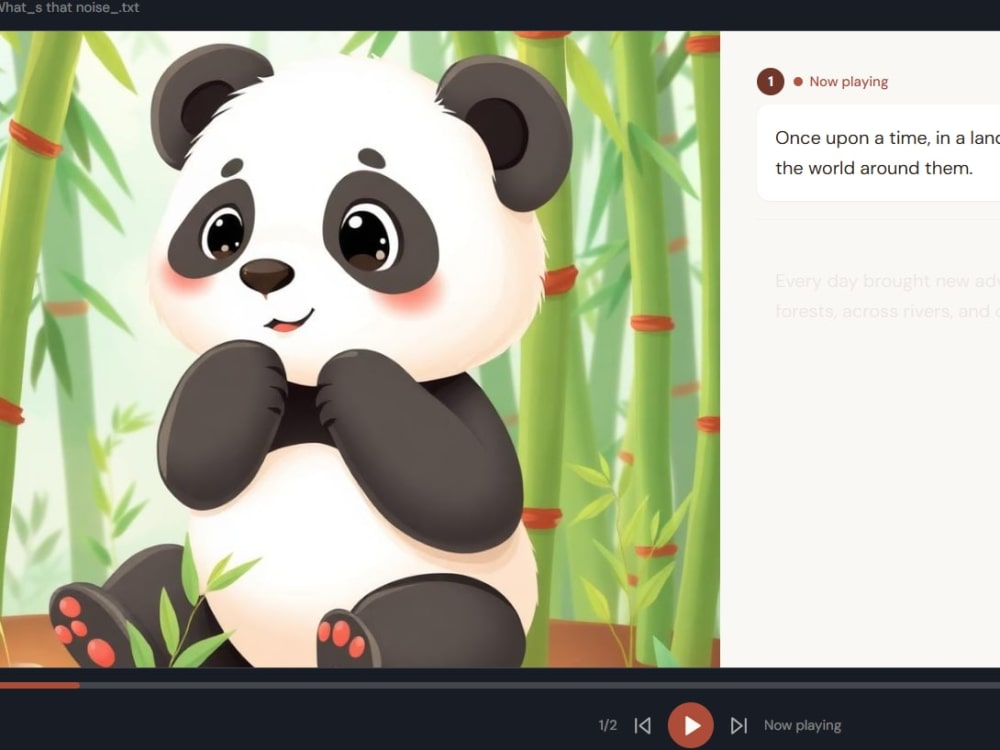
Task: Select the 'Once upon a time' paragraph card
Action: tap(879, 153)
